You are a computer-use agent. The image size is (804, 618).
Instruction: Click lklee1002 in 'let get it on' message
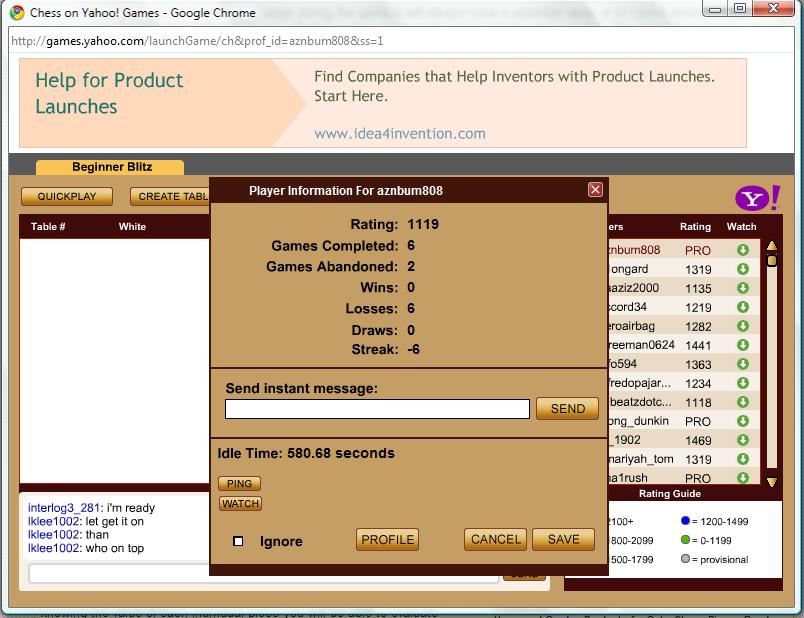[54, 521]
